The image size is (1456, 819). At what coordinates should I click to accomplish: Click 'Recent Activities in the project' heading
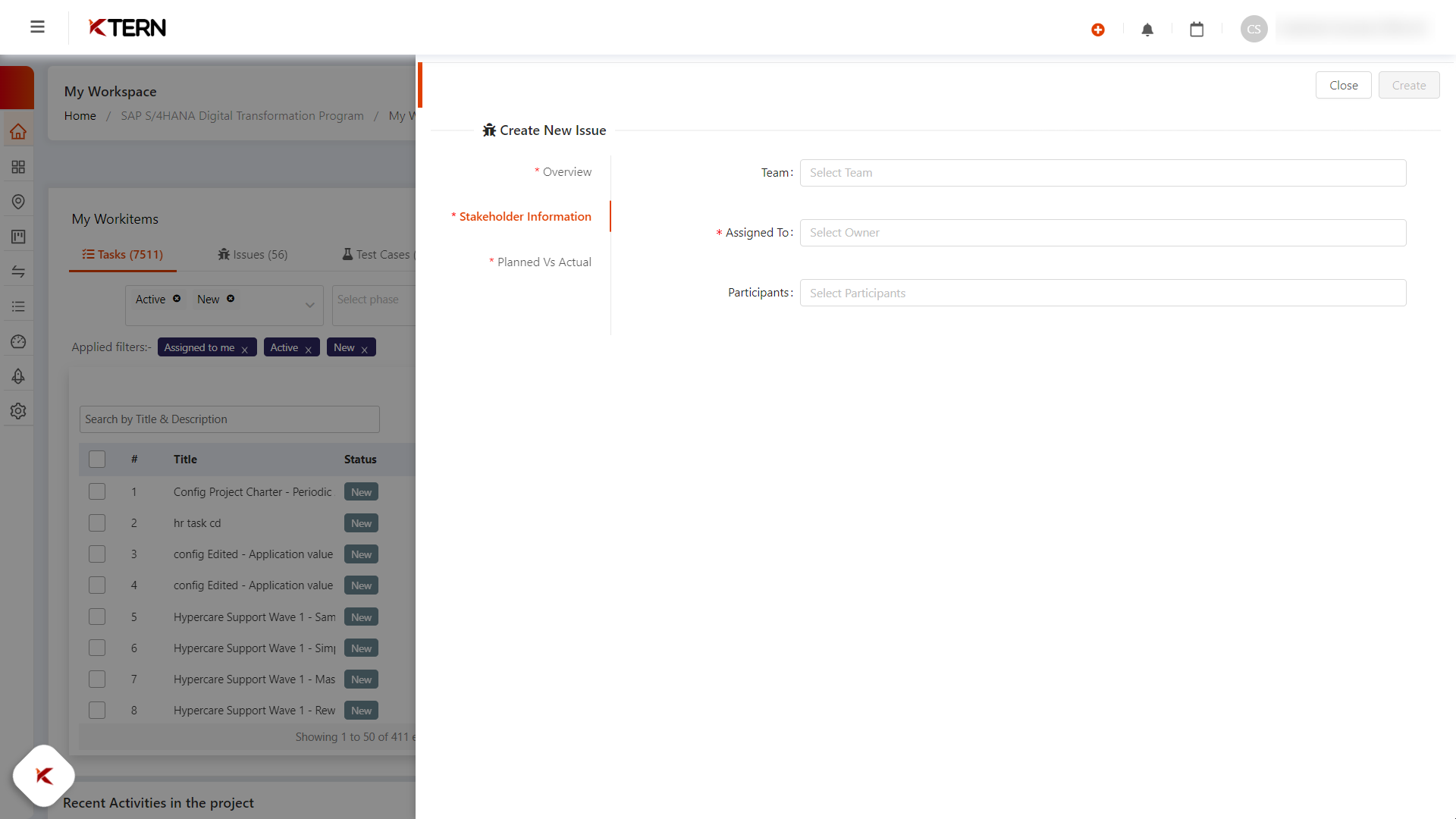point(158,803)
